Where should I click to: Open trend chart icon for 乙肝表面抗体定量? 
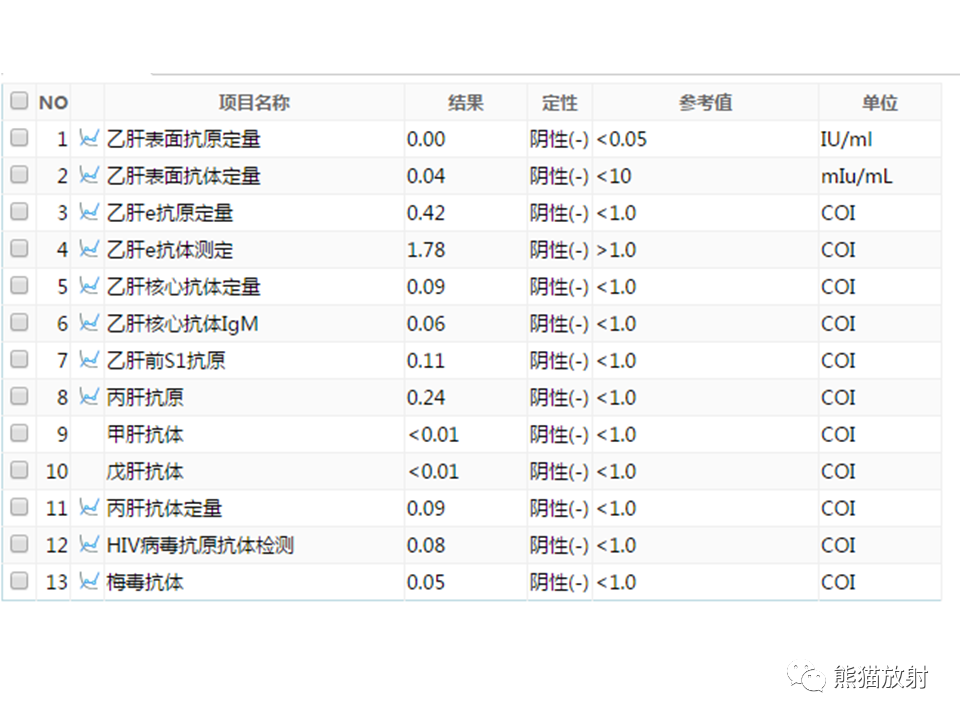click(89, 176)
